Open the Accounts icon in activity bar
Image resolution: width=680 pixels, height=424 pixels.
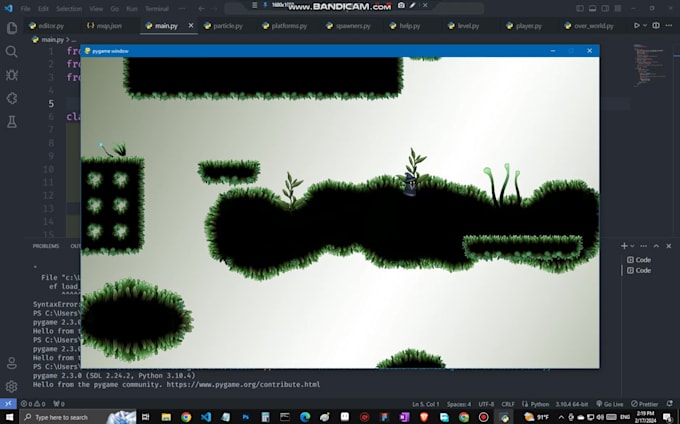[12, 363]
